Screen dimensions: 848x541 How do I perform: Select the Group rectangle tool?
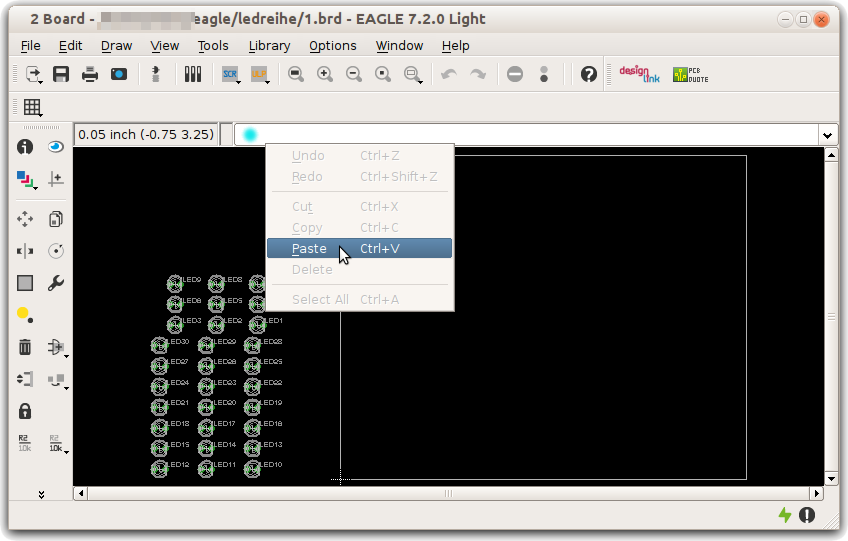pyautogui.click(x=25, y=283)
